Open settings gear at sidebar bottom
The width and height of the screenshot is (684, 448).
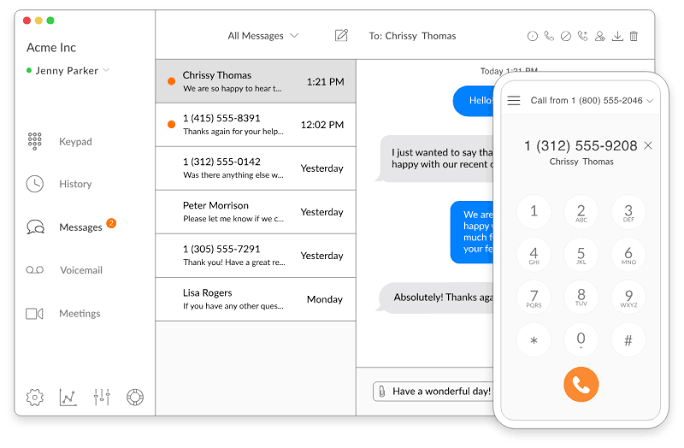35,397
